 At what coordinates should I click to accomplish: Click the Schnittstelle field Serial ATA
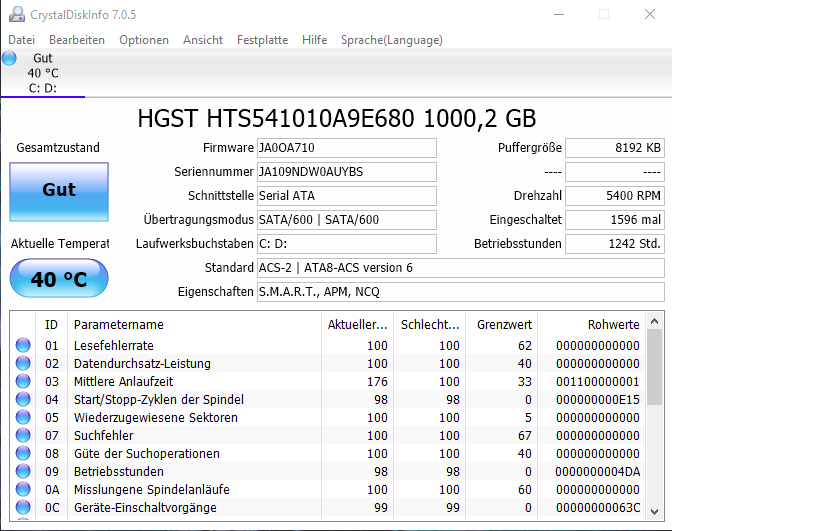[347, 196]
